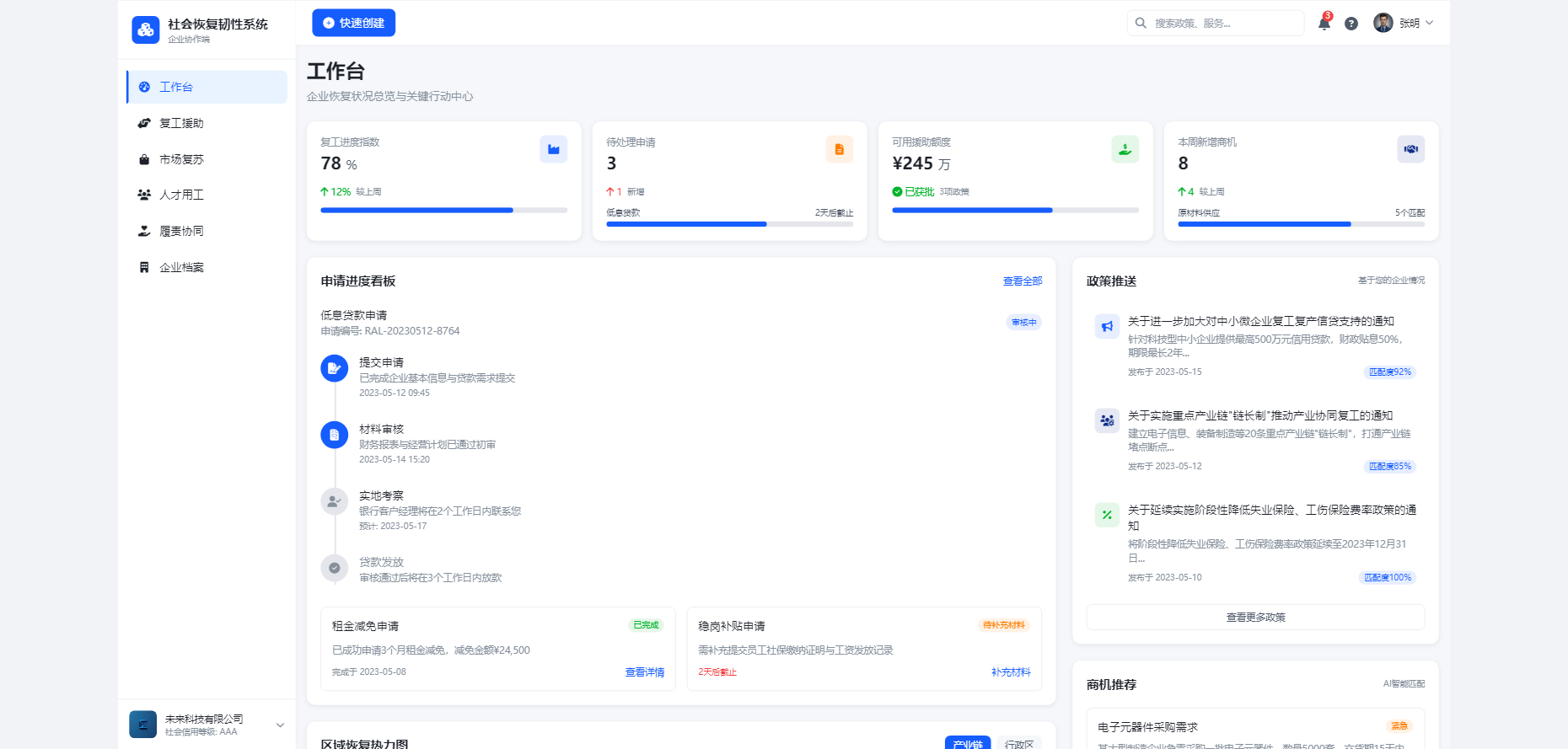The image size is (1568, 749).
Task: Click the 复工进度指数 progress bar
Action: point(444,210)
